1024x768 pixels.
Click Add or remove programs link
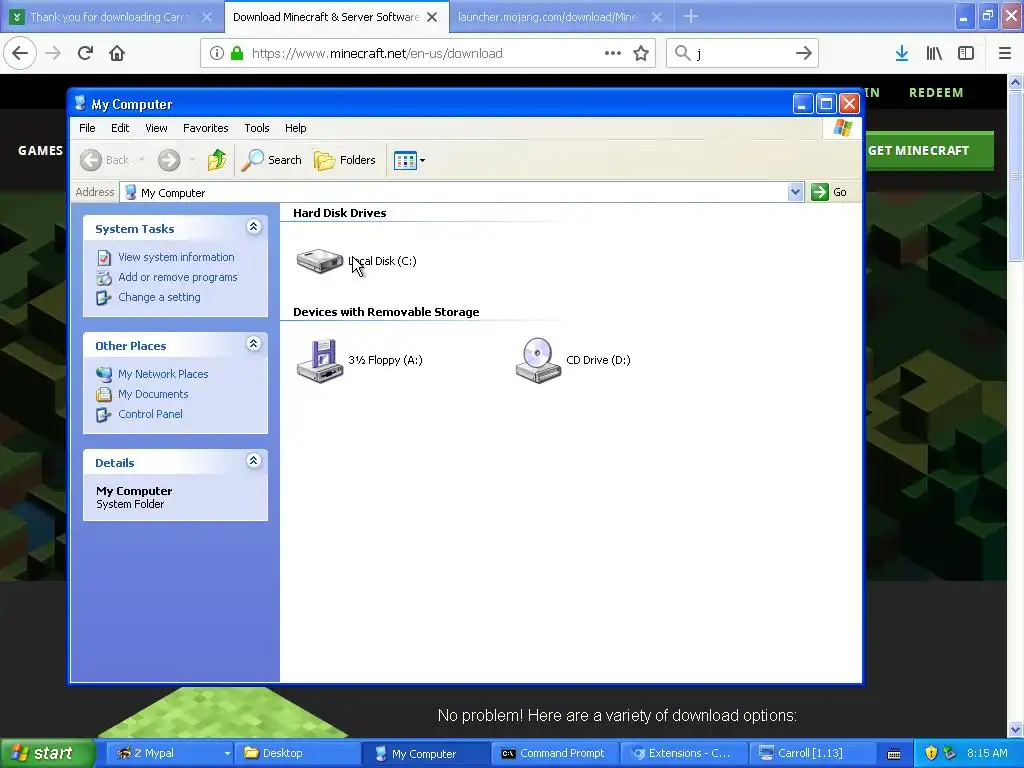point(178,277)
